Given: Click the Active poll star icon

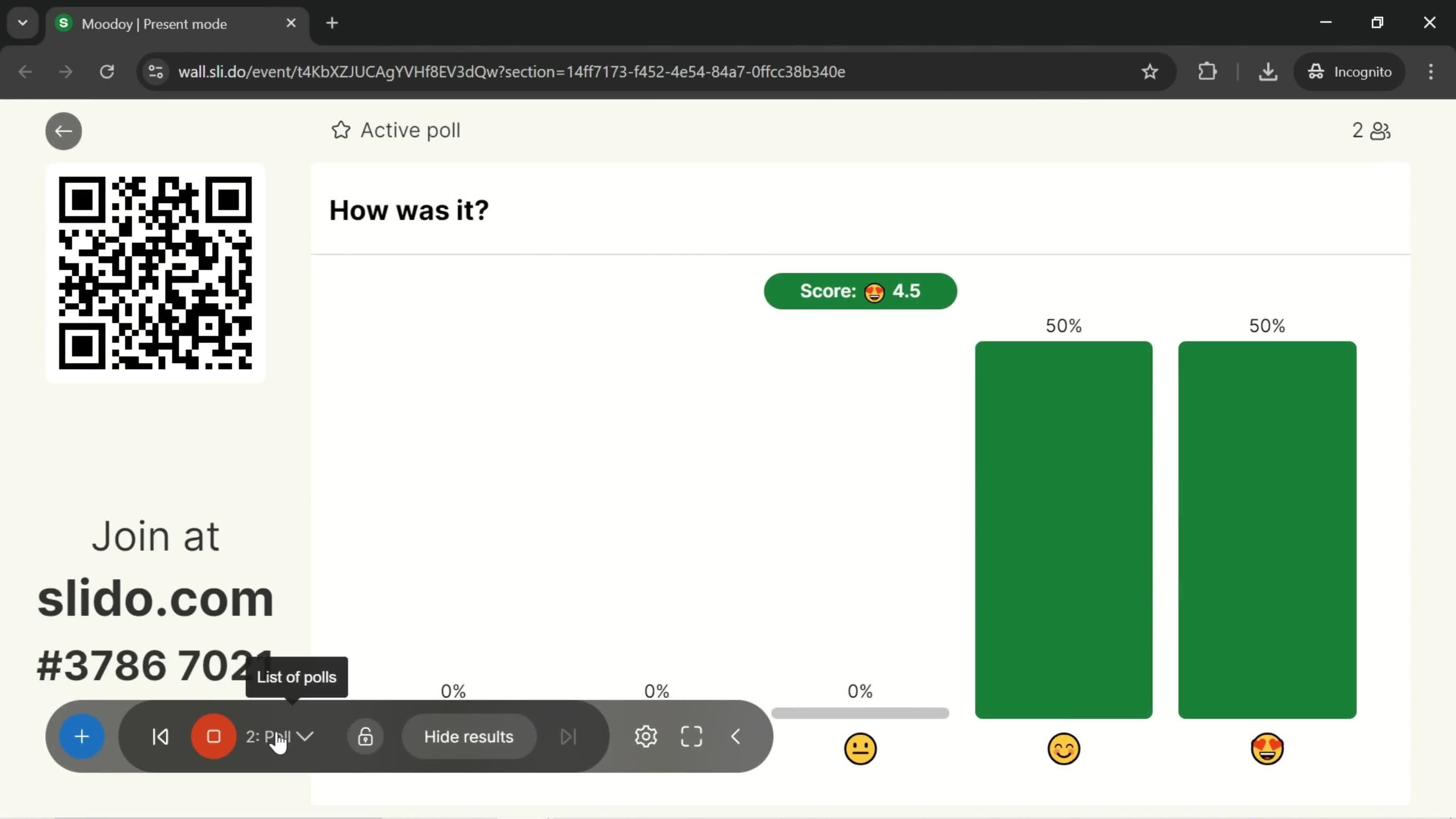Looking at the screenshot, I should point(341,130).
